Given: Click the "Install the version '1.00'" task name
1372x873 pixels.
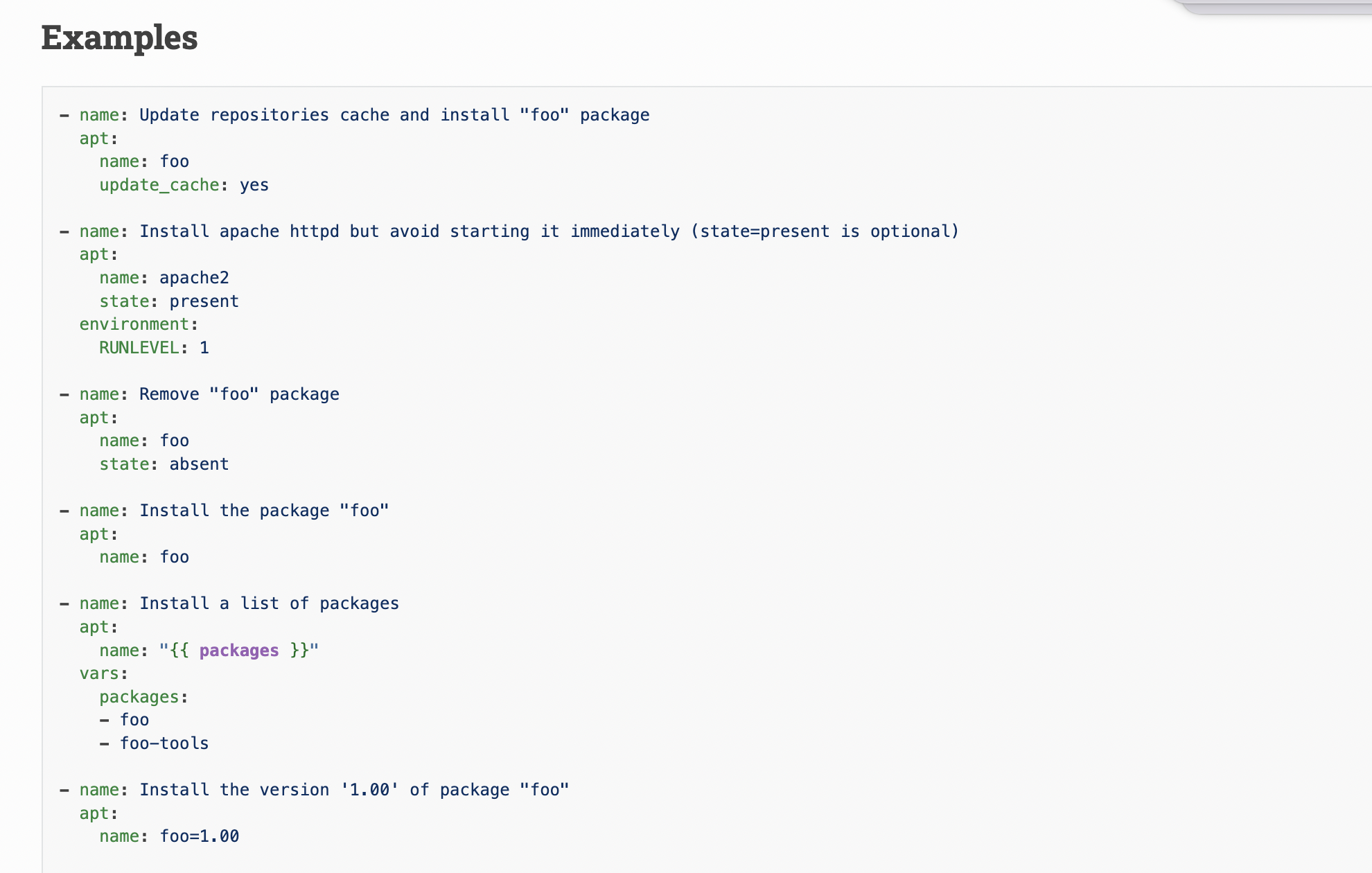Looking at the screenshot, I should (x=353, y=790).
